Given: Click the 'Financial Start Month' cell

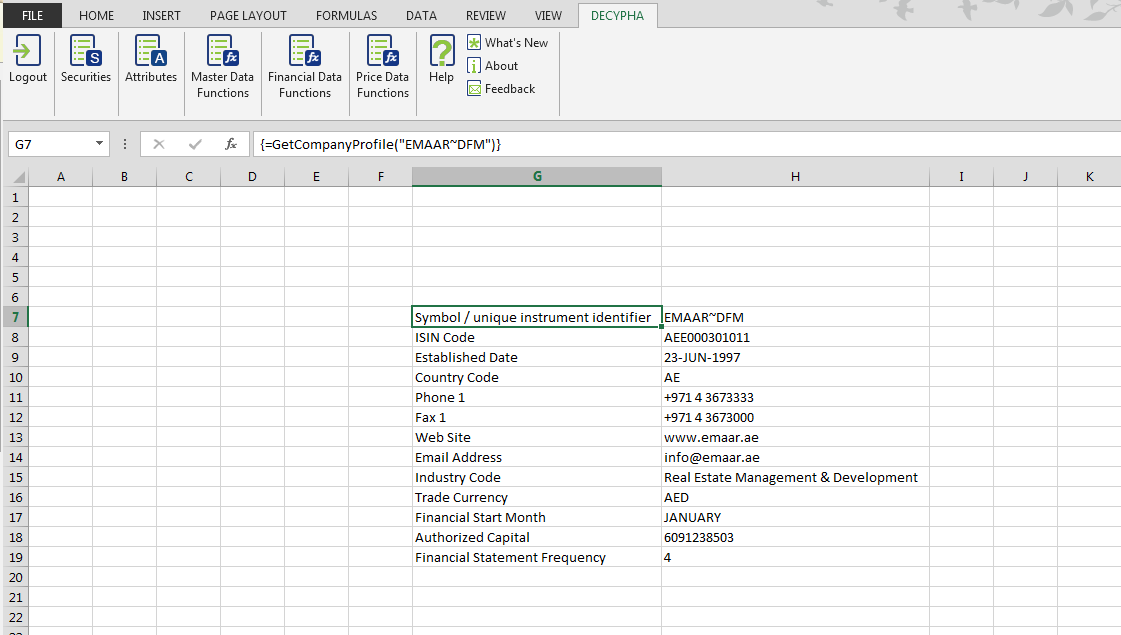Looking at the screenshot, I should [x=537, y=518].
